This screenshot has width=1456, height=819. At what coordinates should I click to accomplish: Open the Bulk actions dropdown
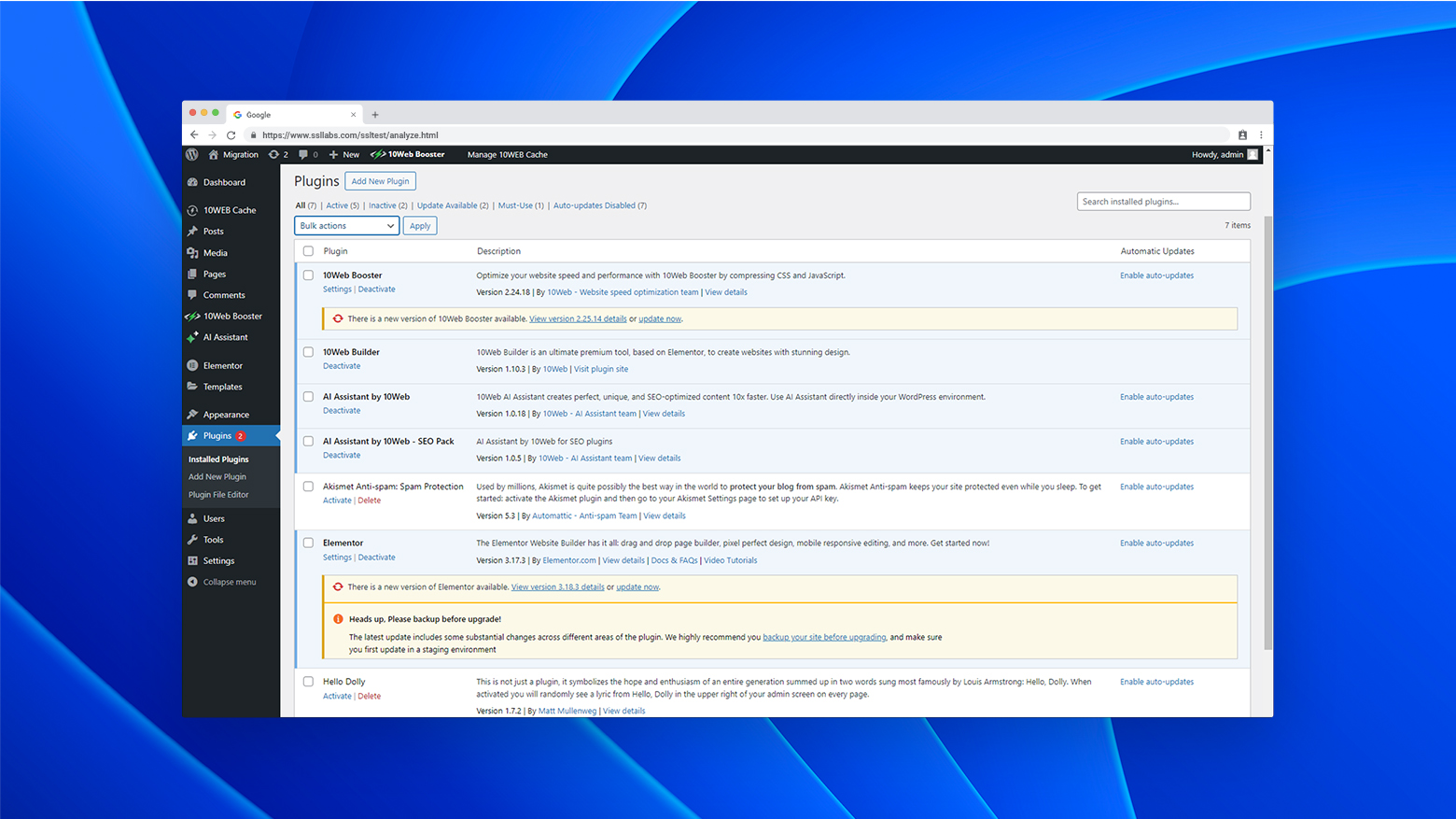346,225
